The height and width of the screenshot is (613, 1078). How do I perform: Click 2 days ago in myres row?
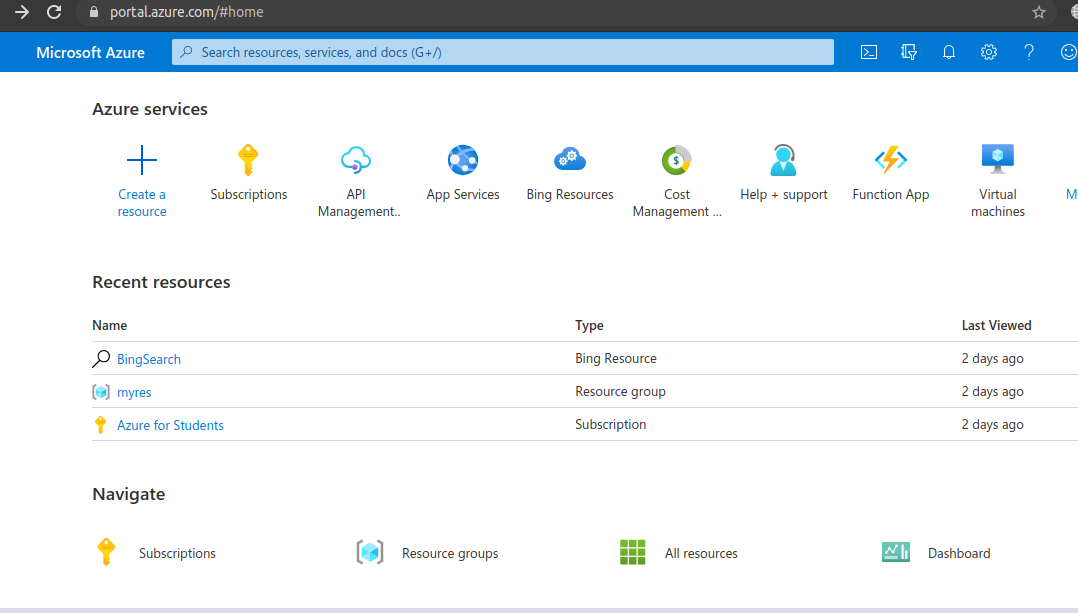[x=992, y=391]
